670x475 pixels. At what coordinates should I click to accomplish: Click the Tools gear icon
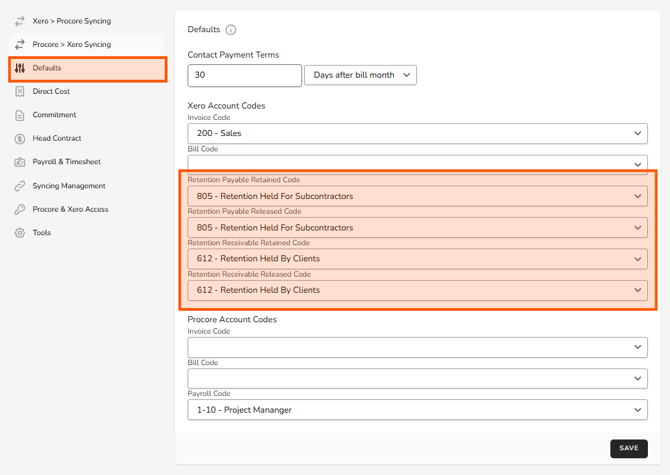(x=20, y=233)
